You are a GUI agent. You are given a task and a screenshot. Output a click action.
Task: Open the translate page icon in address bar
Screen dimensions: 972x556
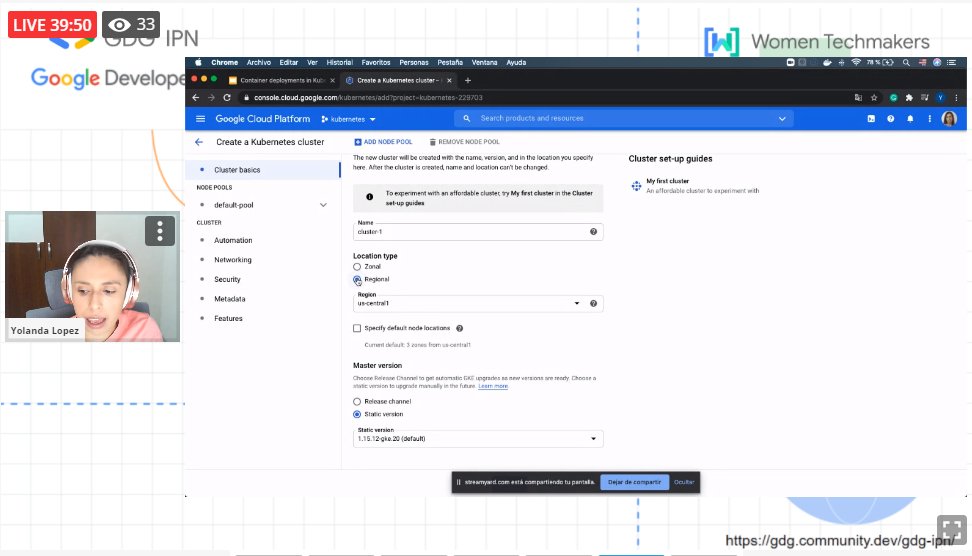coord(858,97)
